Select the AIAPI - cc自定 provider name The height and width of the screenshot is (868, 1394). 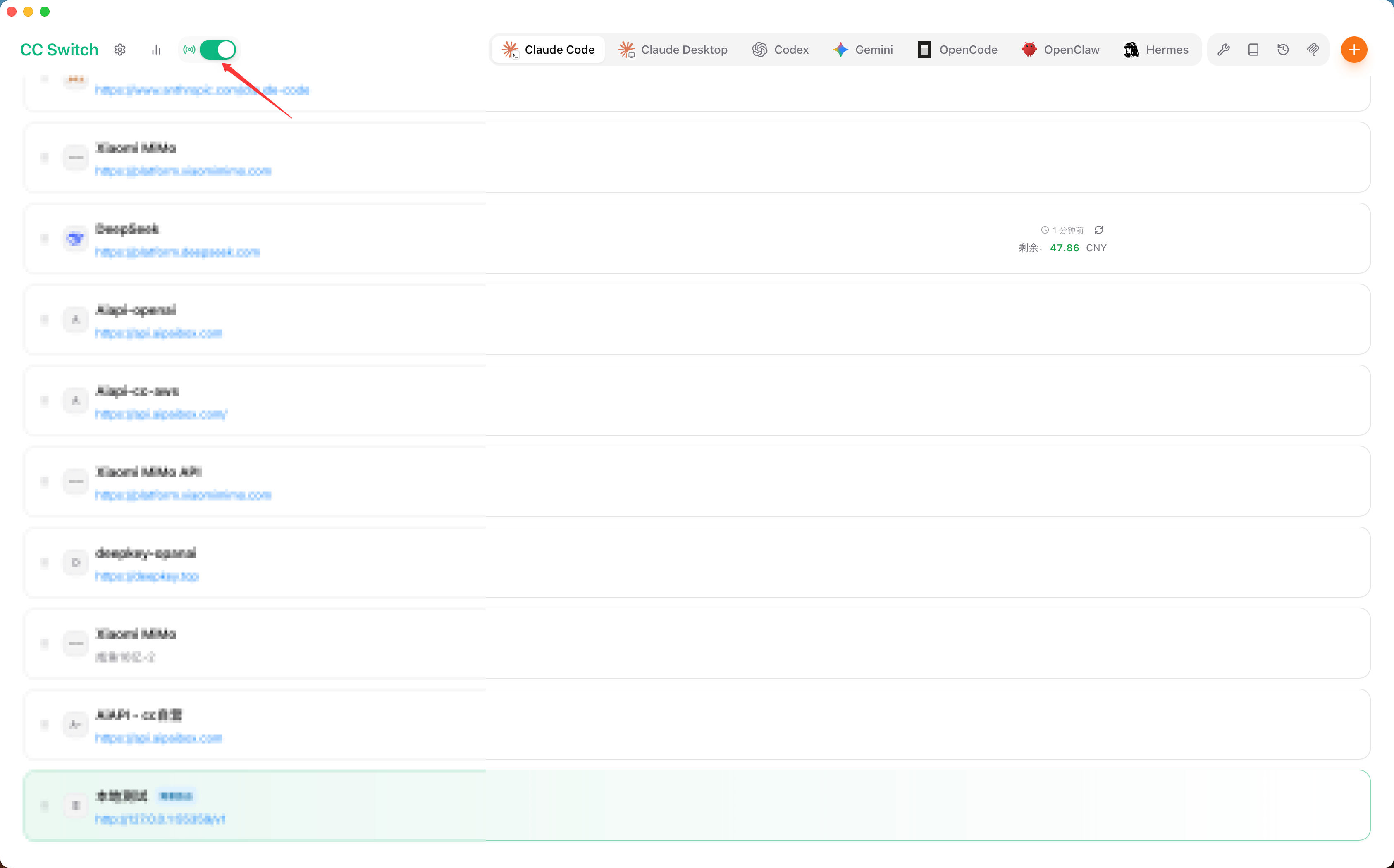click(138, 715)
